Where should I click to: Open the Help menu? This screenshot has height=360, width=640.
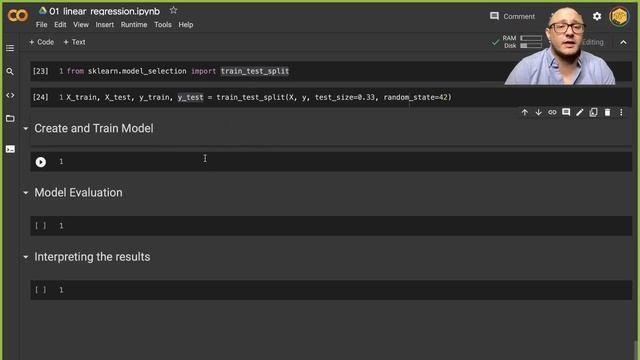coord(186,25)
